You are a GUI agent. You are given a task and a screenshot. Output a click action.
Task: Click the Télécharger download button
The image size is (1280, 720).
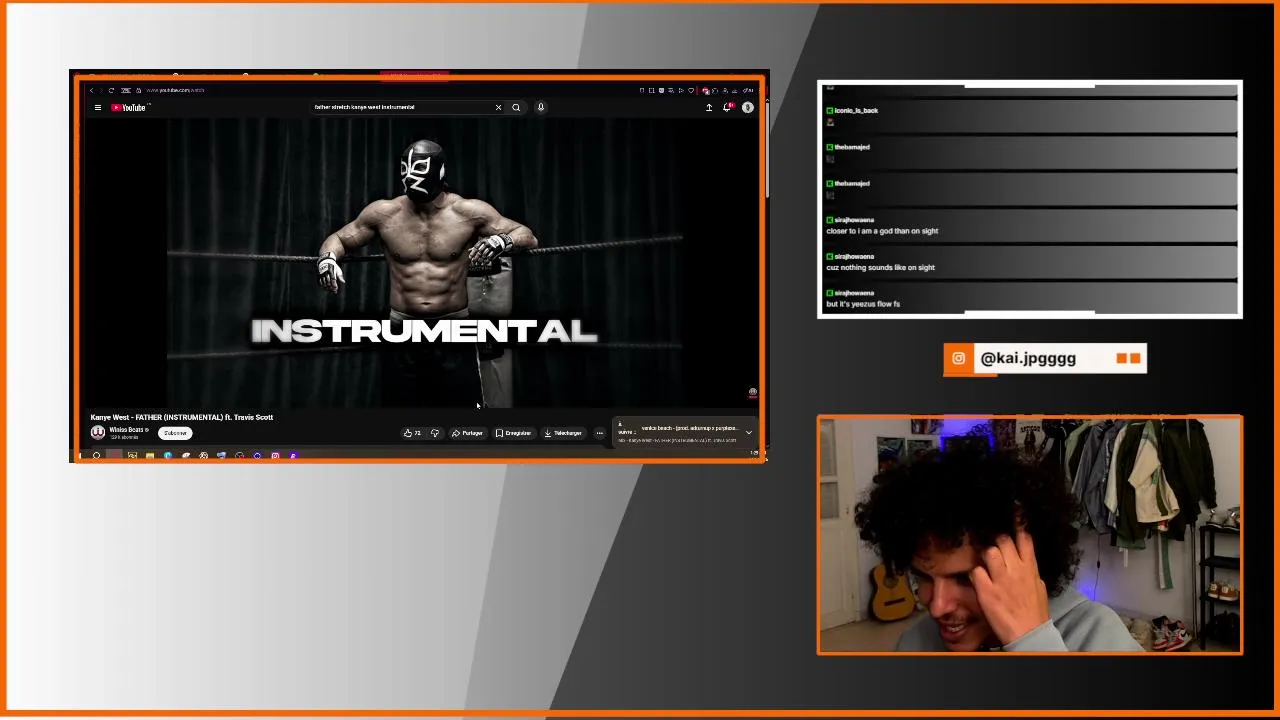563,433
